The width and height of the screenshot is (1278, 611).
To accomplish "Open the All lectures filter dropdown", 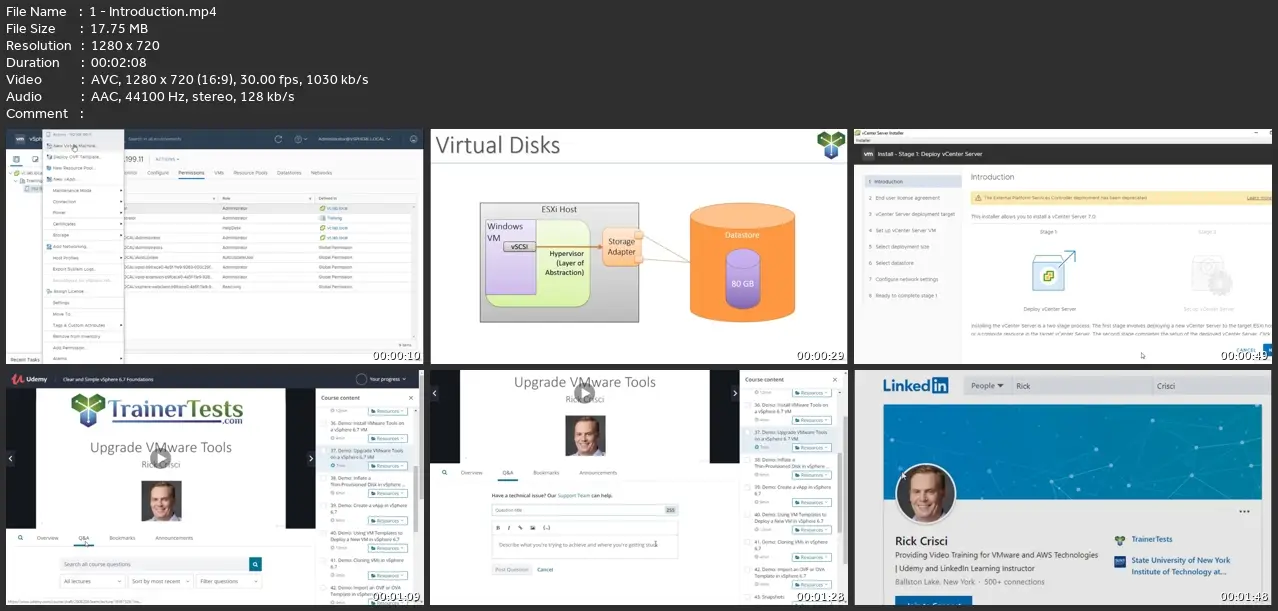I will click(x=92, y=581).
